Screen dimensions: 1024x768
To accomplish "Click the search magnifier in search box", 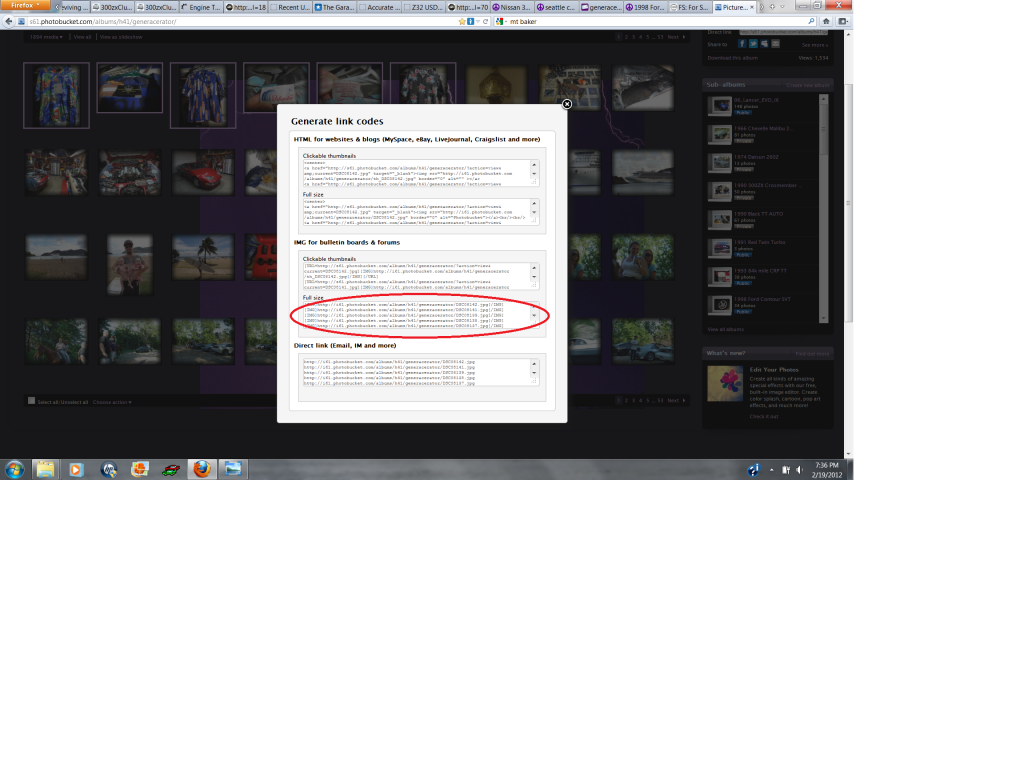I will 811,22.
